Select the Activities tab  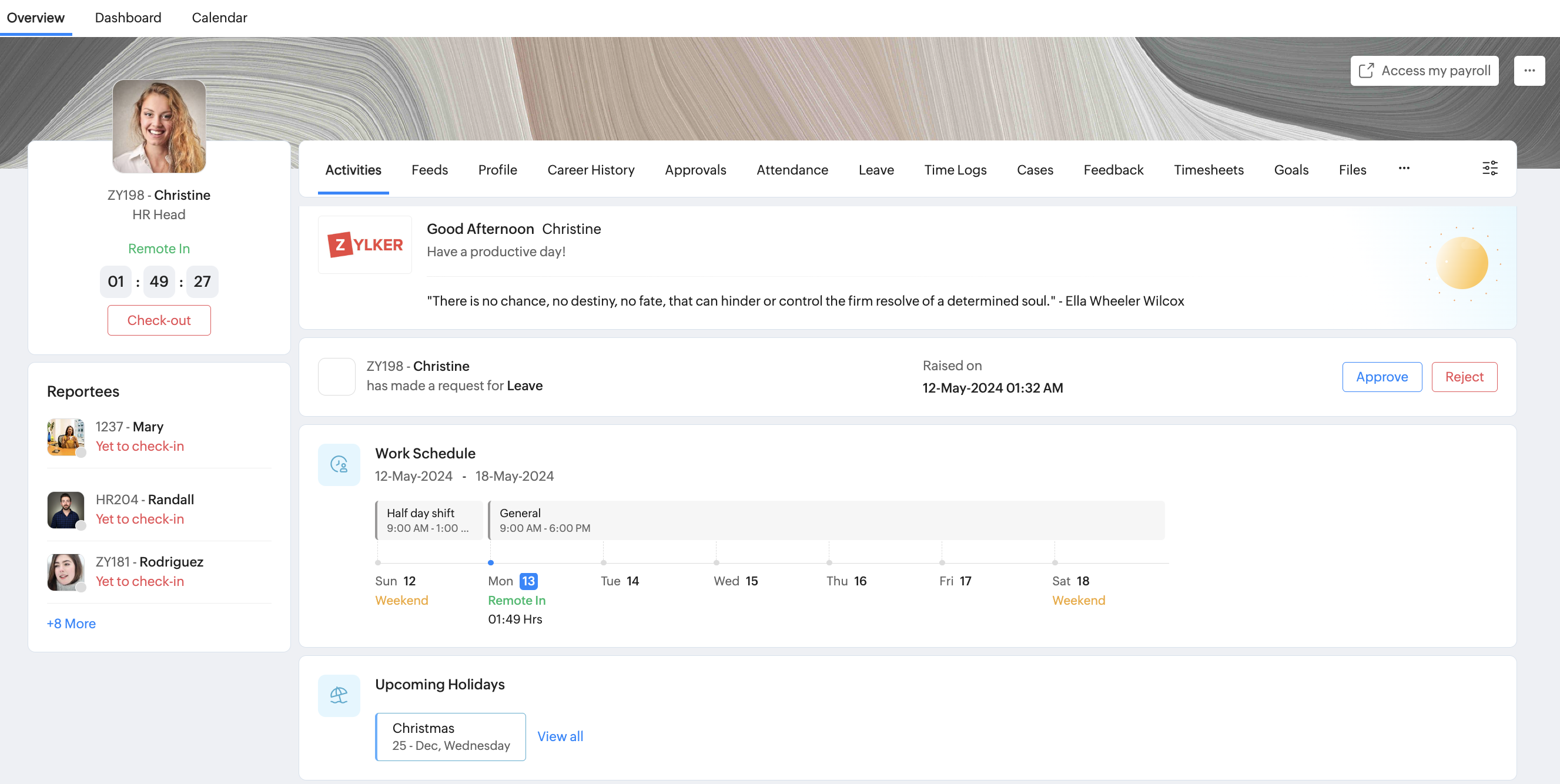pos(353,169)
